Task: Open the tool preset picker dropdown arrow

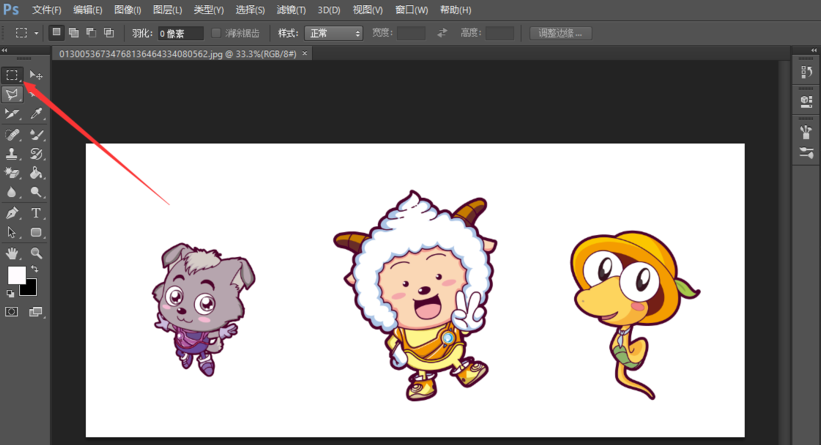Action: pyautogui.click(x=37, y=33)
